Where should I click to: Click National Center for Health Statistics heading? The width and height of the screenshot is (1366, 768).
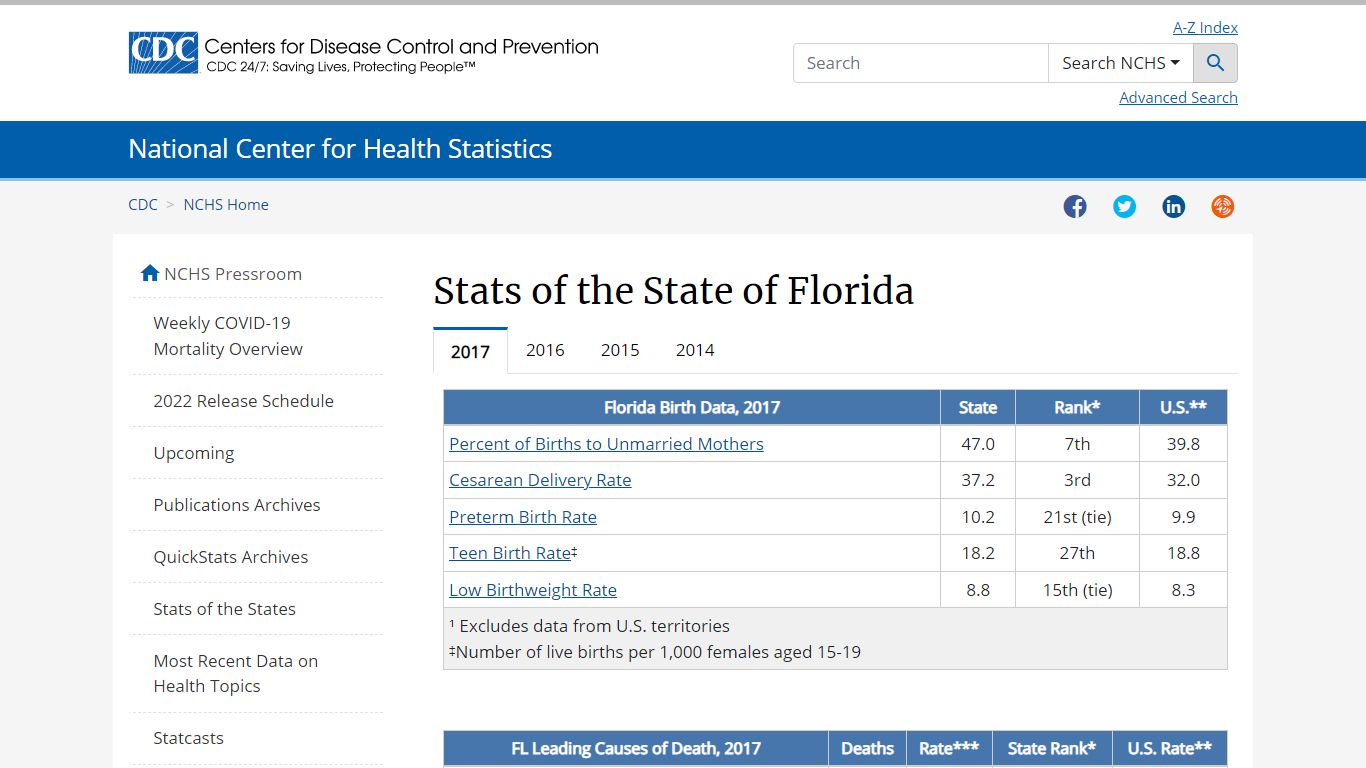[x=340, y=149]
